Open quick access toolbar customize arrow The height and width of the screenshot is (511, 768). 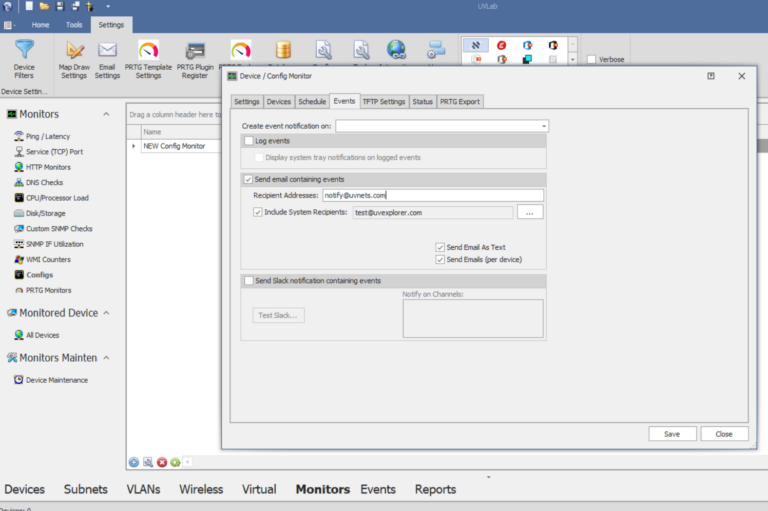point(108,6)
